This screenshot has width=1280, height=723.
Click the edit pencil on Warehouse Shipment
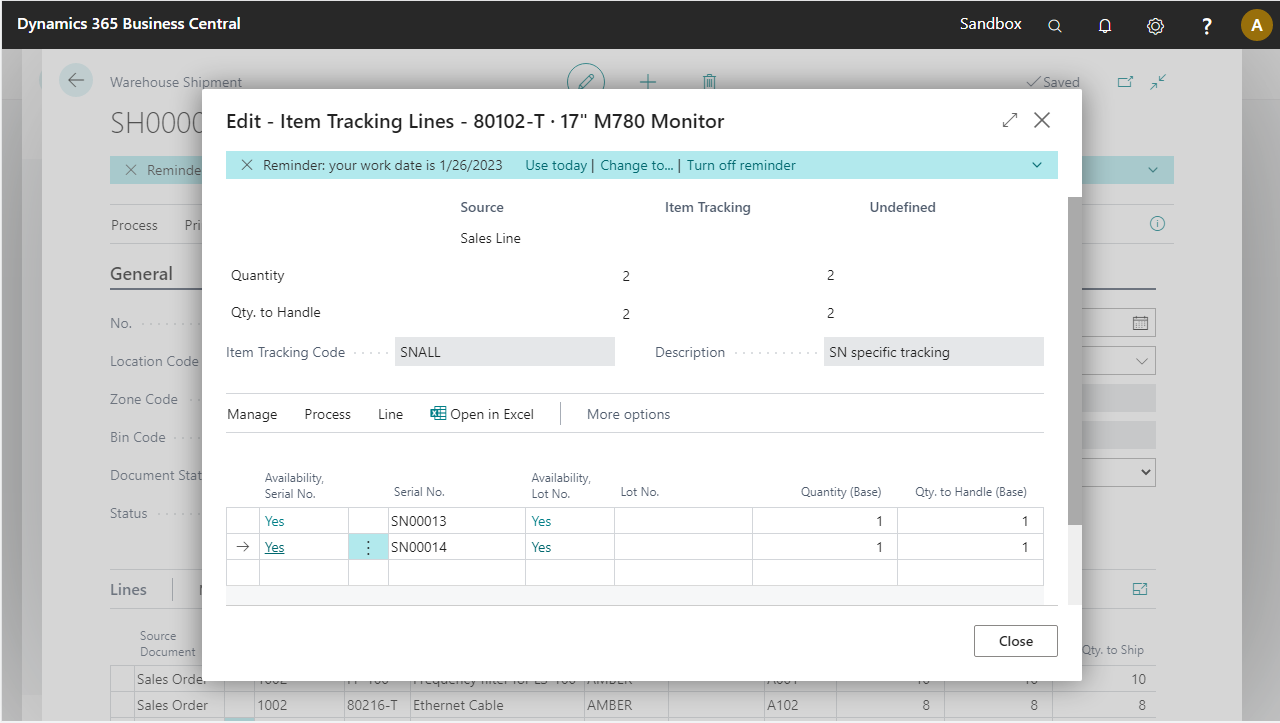click(x=586, y=81)
